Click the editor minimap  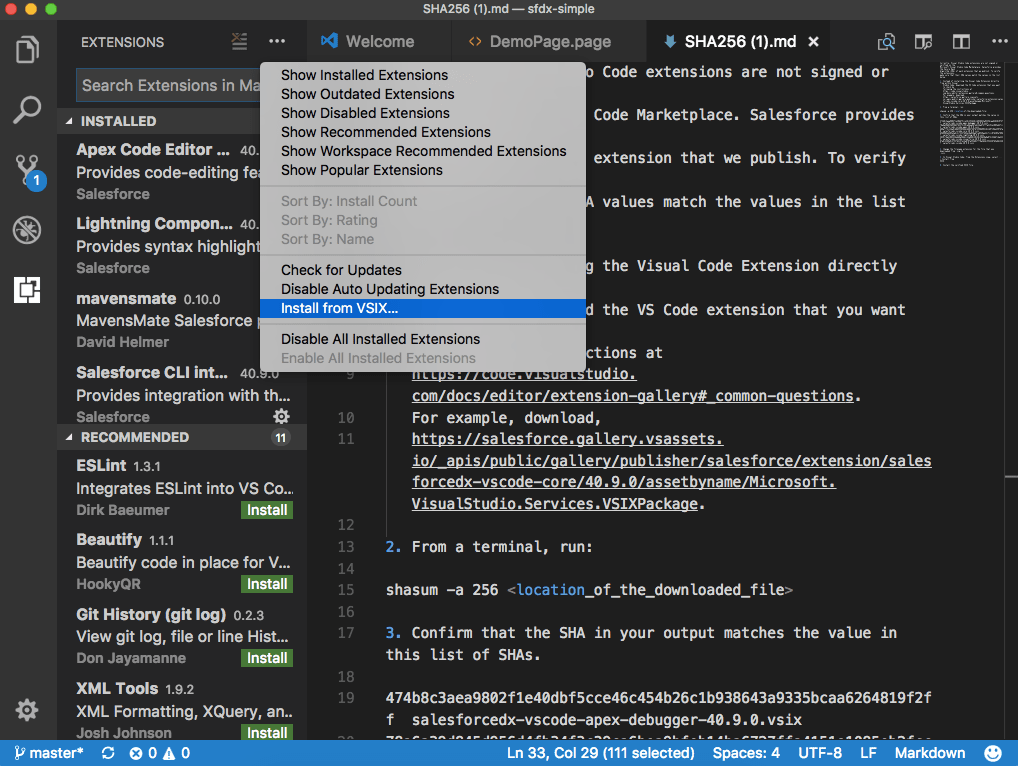click(x=971, y=116)
